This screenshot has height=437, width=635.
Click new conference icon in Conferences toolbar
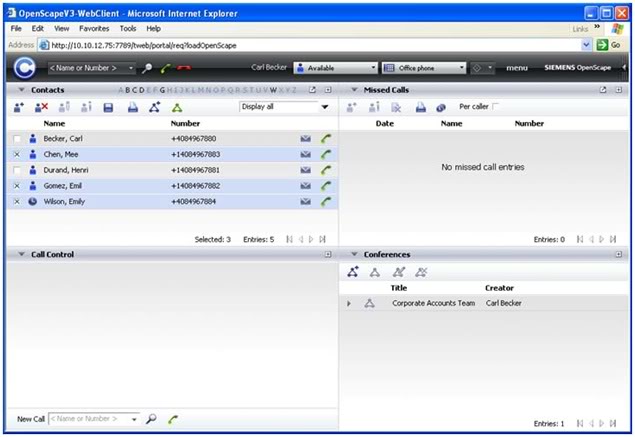pyautogui.click(x=353, y=272)
